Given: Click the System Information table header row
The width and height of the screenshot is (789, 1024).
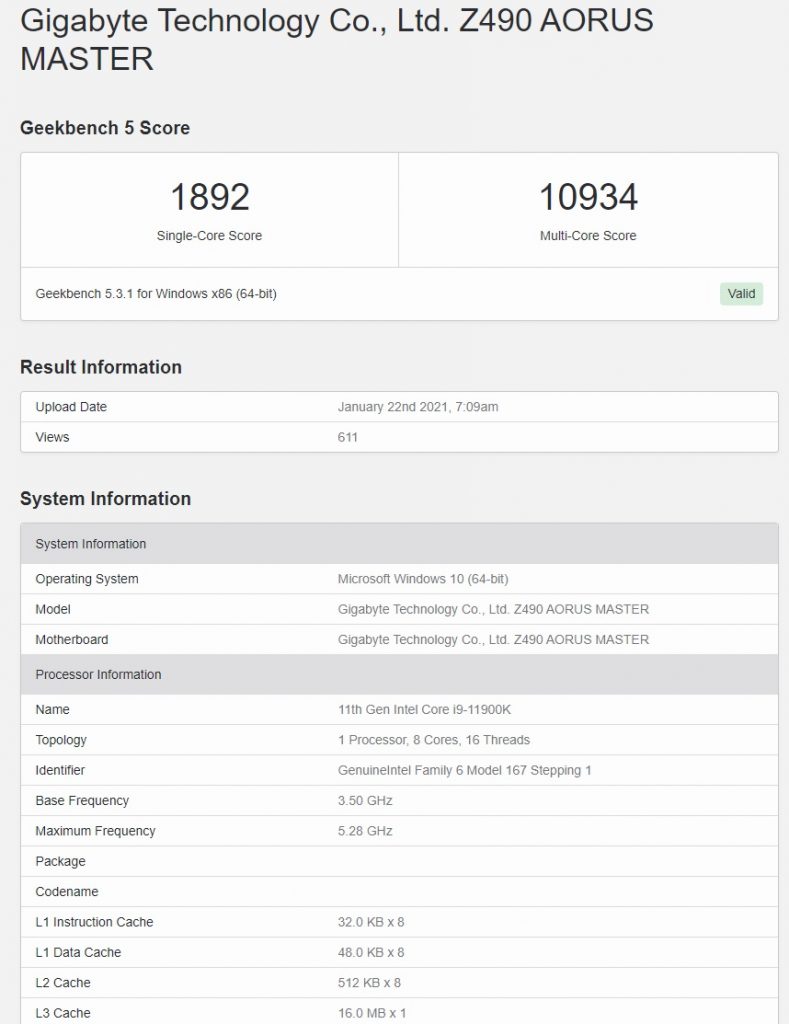Looking at the screenshot, I should 399,543.
